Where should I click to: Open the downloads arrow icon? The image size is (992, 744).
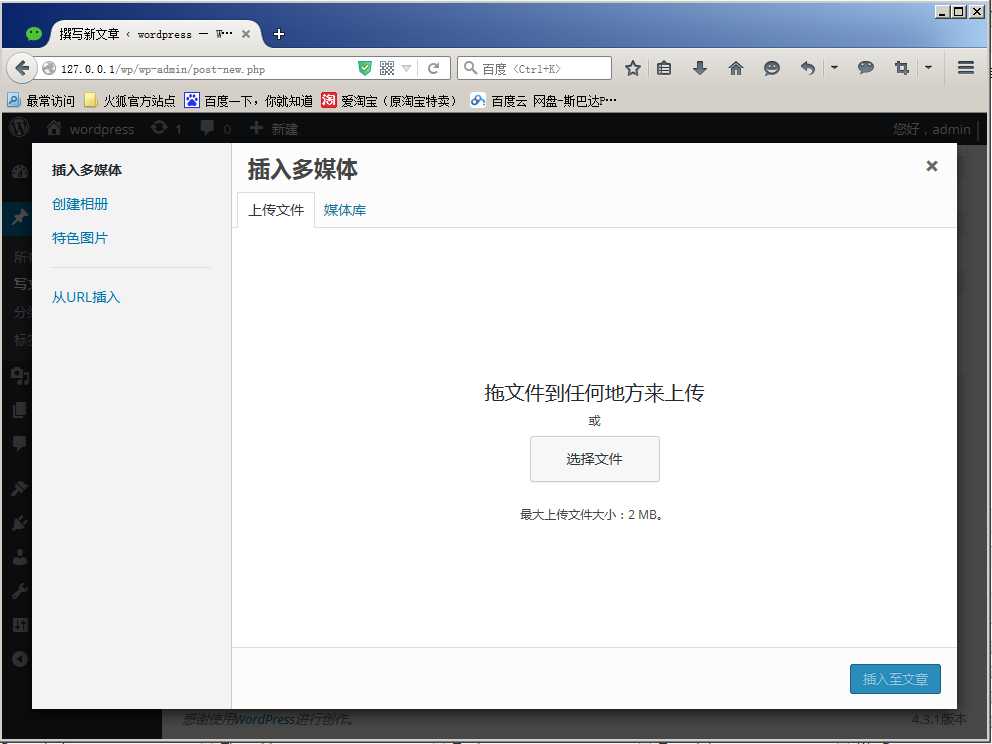tap(700, 68)
